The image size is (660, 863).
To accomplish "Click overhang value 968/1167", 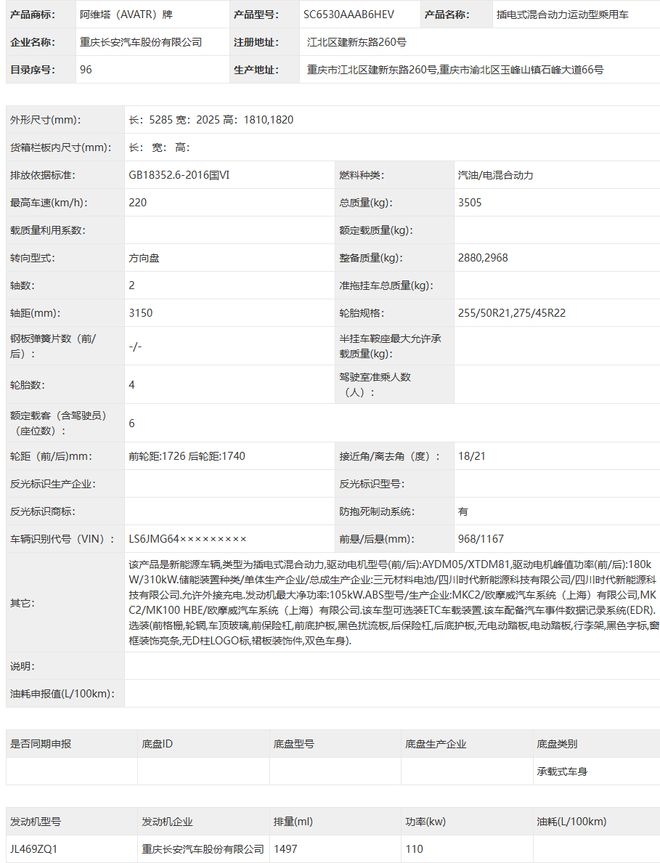I will 481,539.
